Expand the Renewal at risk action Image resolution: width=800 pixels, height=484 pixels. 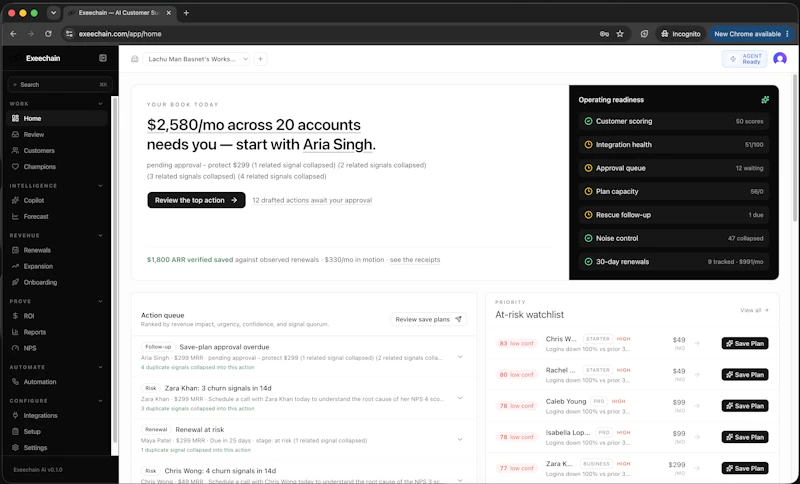click(x=460, y=440)
